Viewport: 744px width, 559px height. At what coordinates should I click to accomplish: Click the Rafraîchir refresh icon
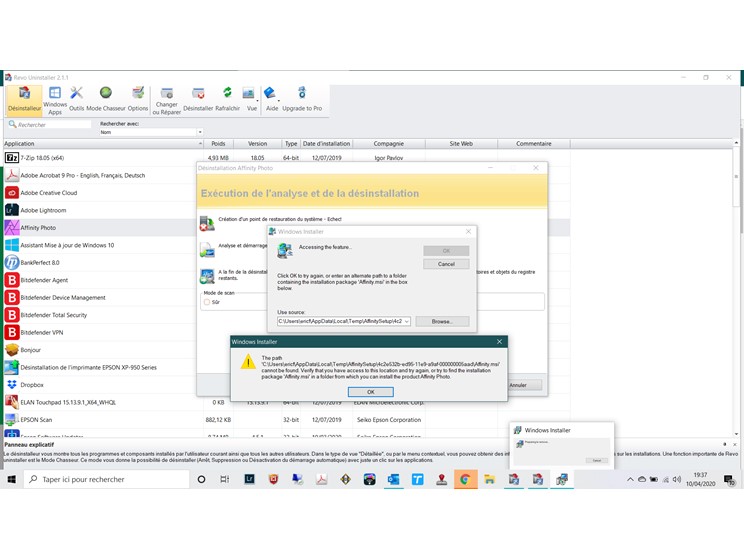point(227,100)
